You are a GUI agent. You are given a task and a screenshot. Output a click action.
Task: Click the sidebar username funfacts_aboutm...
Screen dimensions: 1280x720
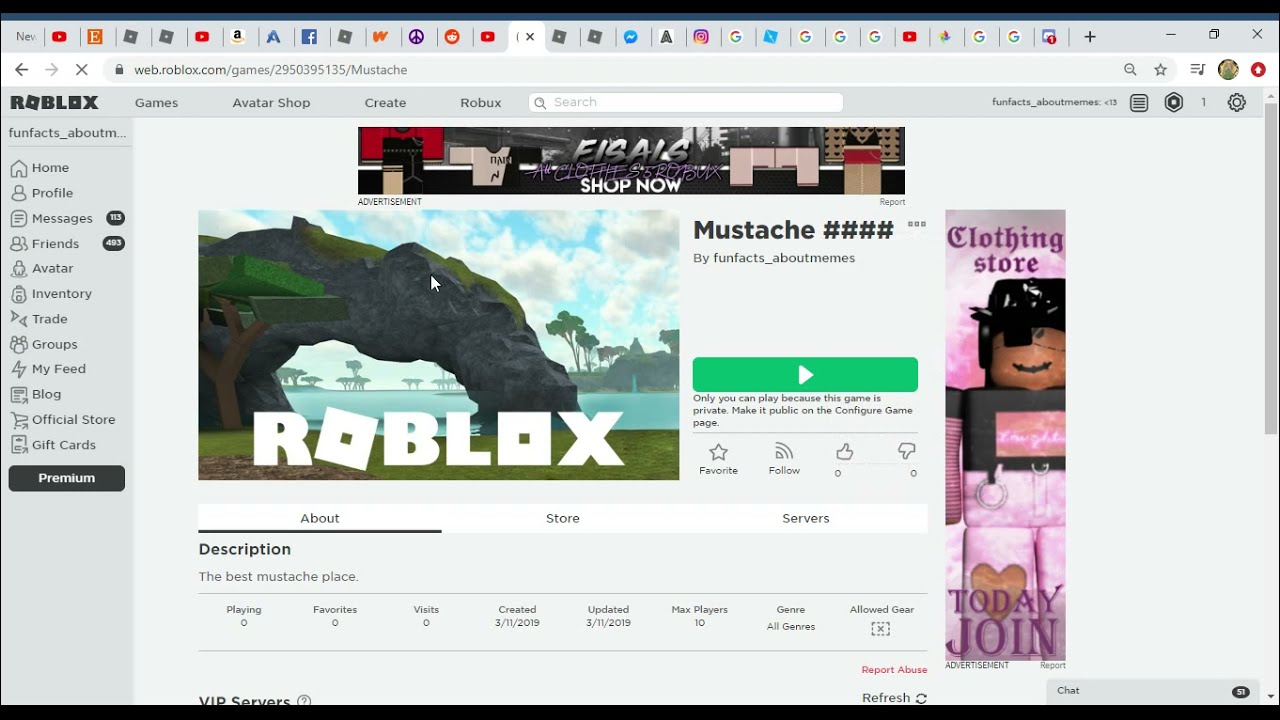point(67,133)
